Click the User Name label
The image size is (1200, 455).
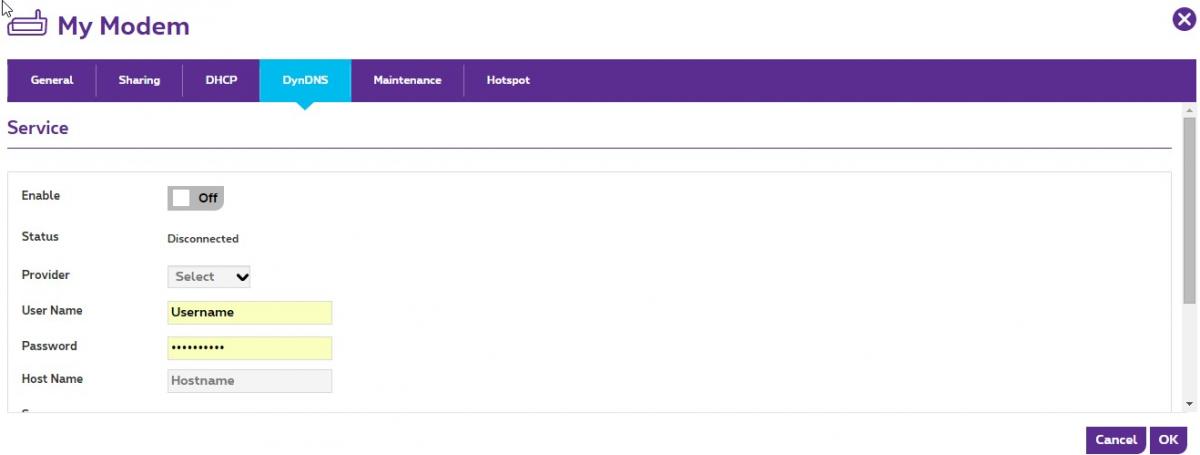[52, 310]
